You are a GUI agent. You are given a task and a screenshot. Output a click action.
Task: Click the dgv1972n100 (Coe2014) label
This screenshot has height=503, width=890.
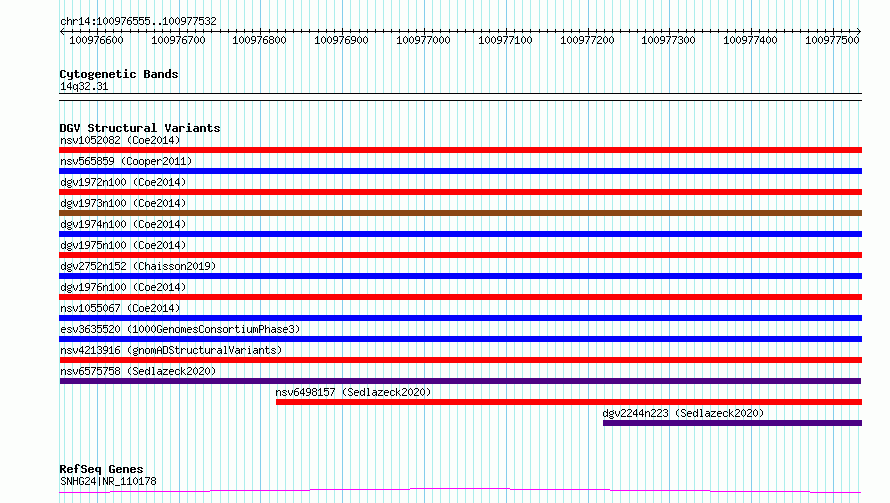123,182
